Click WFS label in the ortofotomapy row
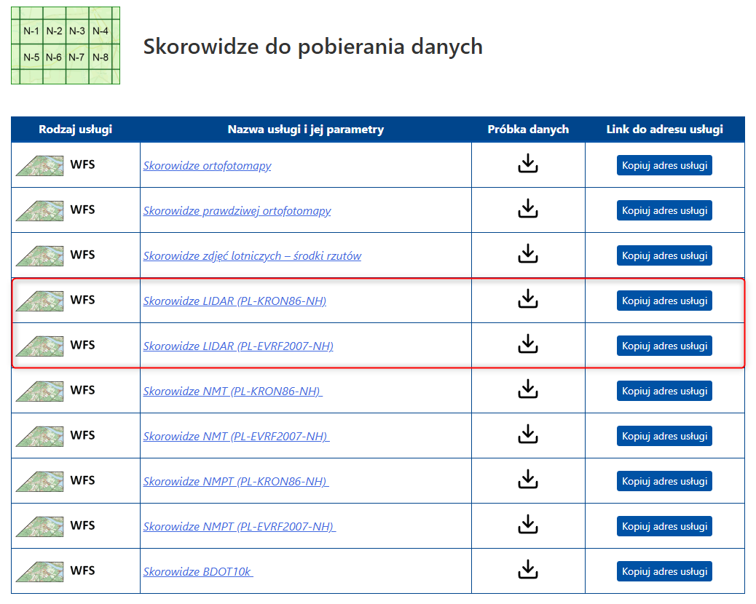Viewport: 756px width, 604px height. (82, 165)
